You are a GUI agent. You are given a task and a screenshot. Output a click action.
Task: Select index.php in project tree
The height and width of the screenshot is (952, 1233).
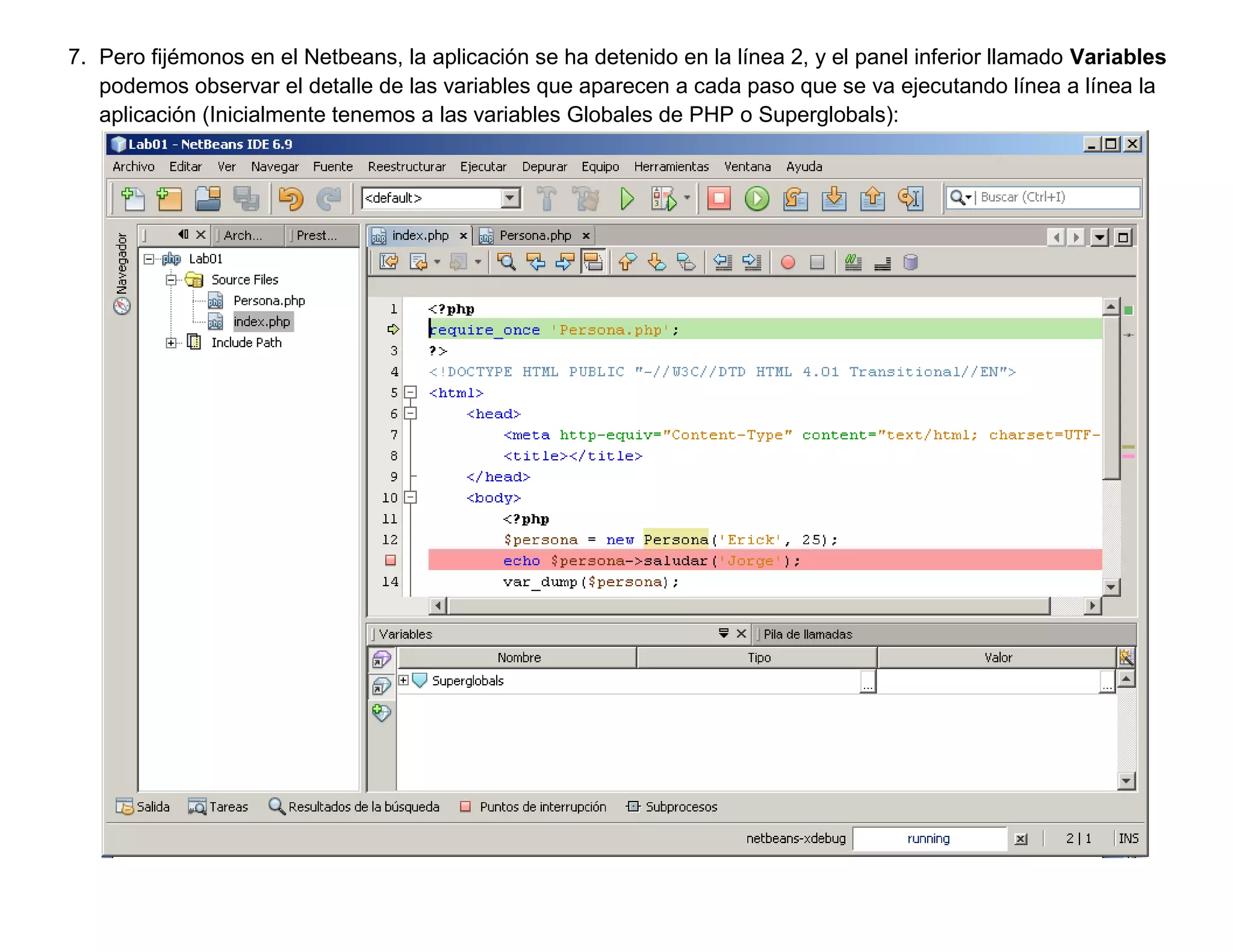click(261, 322)
